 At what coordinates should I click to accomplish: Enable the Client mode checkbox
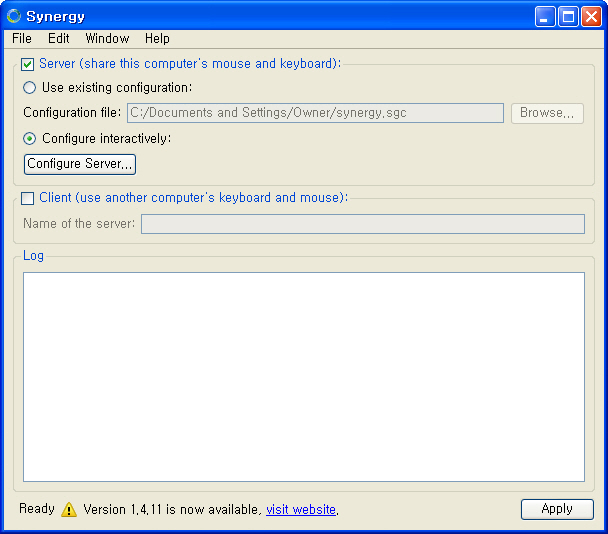click(x=28, y=198)
